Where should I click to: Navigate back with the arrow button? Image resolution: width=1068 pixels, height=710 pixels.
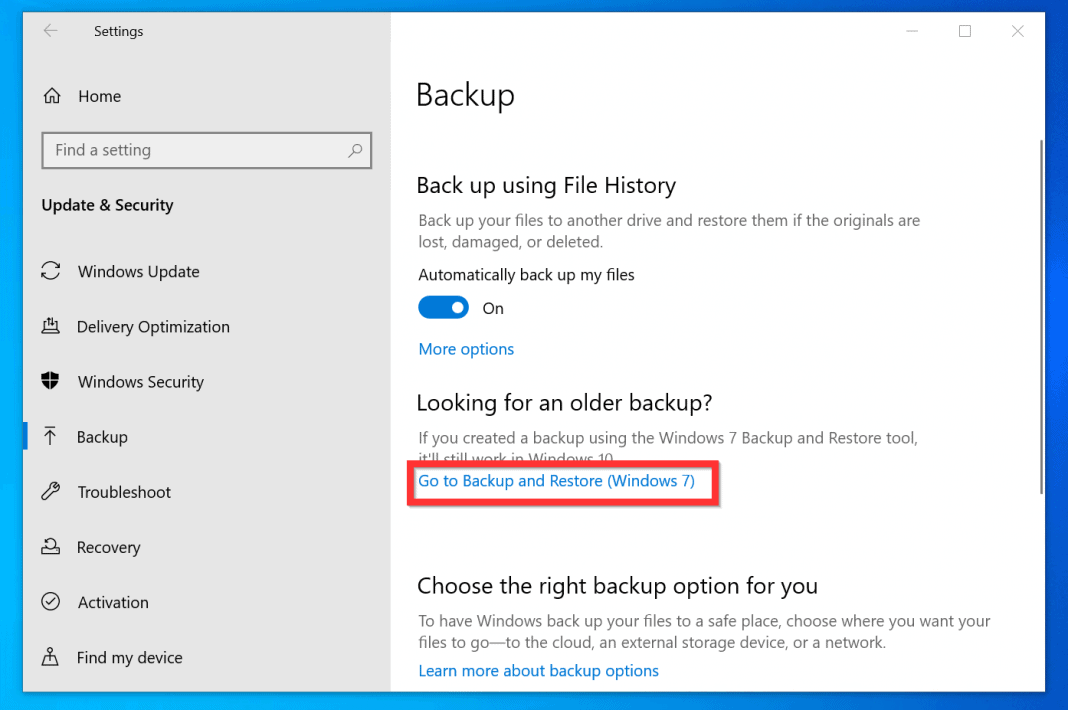50,31
